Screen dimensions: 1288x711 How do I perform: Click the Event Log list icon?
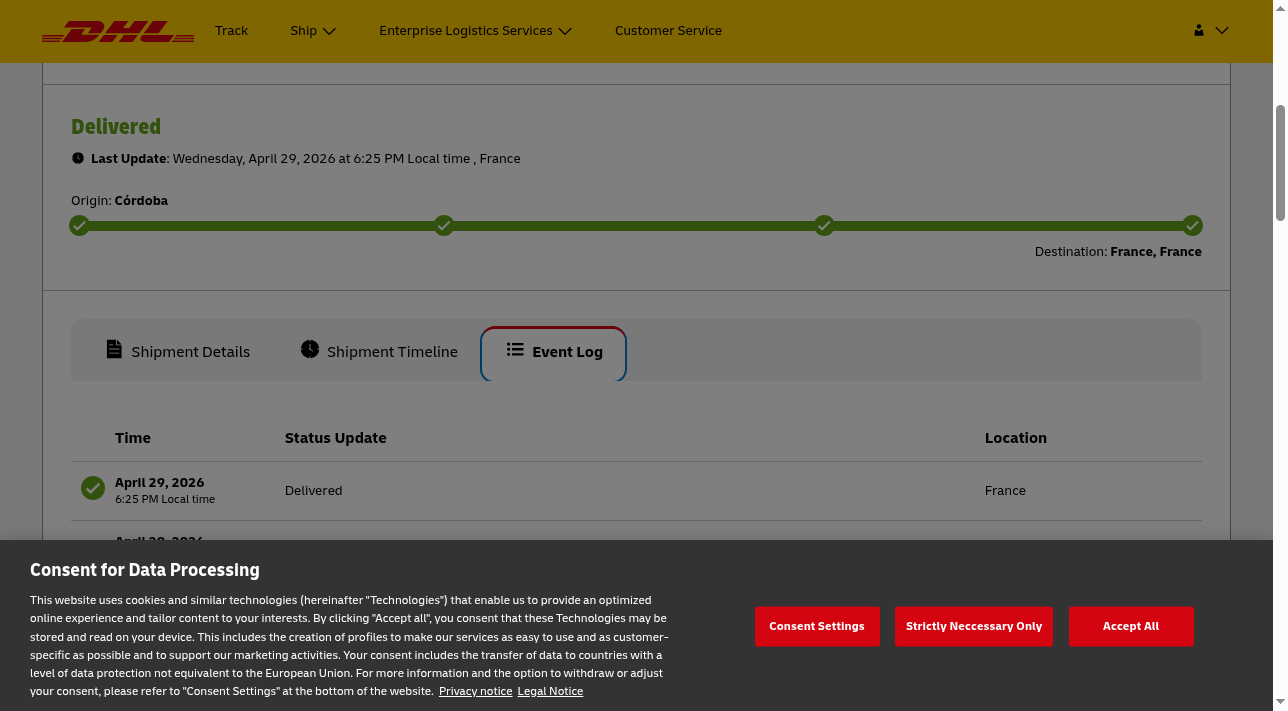coord(515,349)
